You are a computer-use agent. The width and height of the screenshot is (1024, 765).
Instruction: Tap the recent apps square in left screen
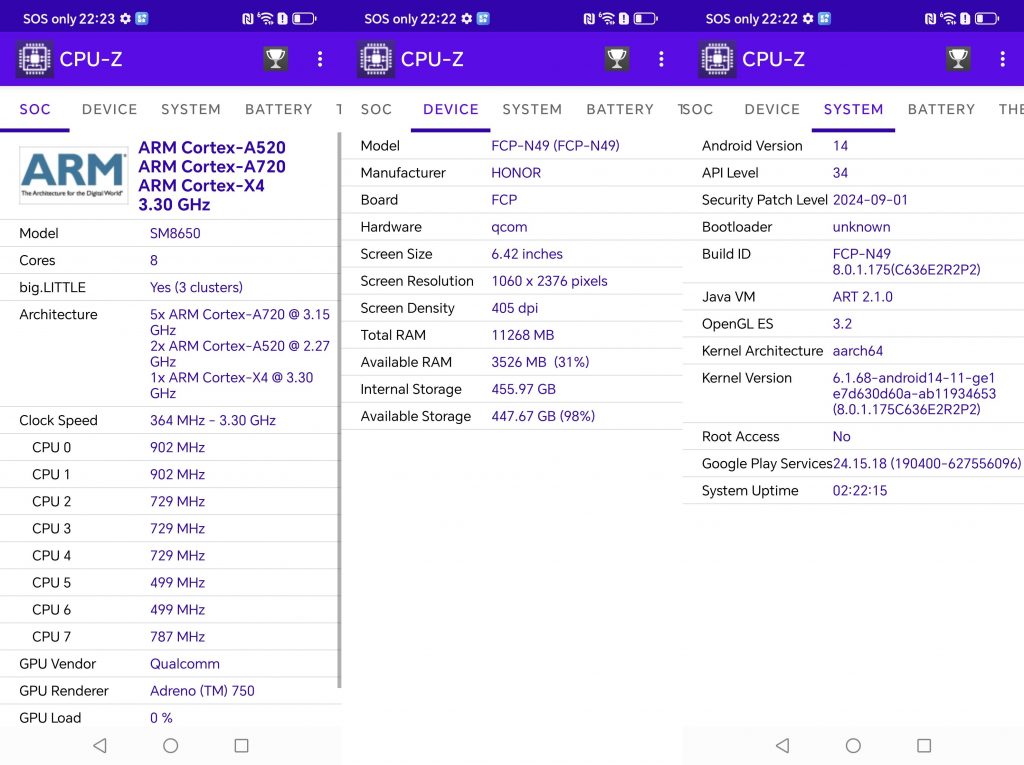[x=242, y=745]
